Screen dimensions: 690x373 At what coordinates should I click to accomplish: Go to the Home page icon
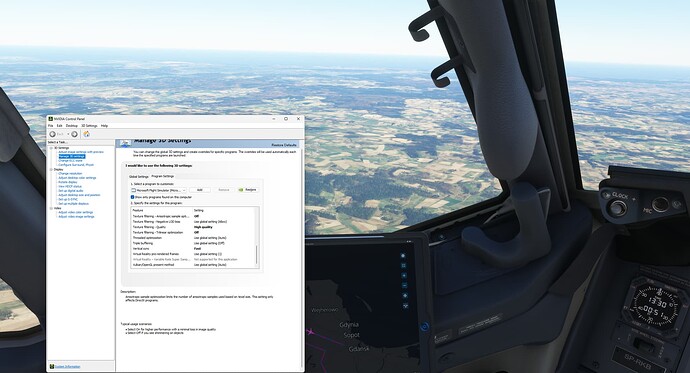pos(87,134)
